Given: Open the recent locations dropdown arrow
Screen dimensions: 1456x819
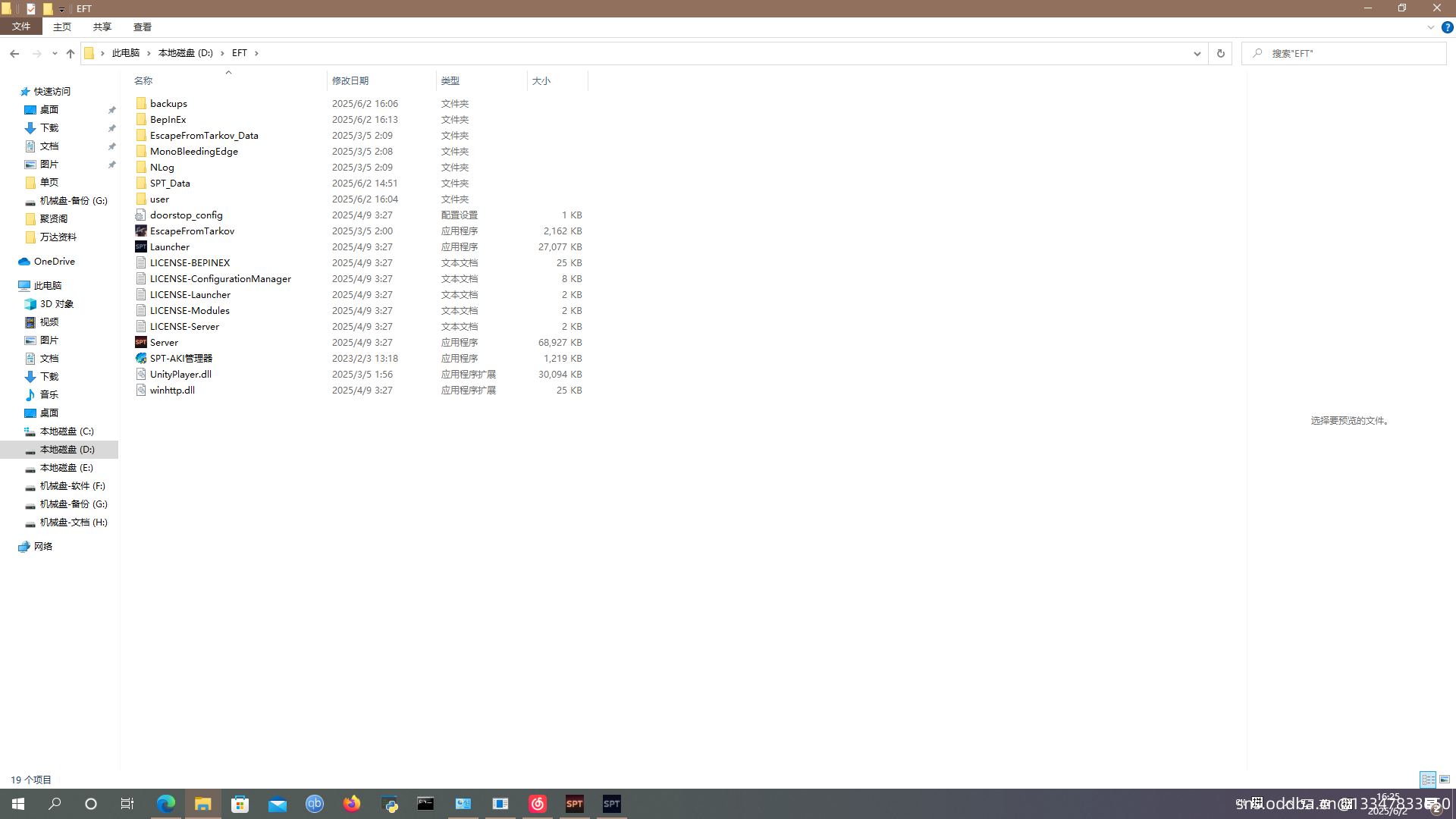Looking at the screenshot, I should pos(55,53).
